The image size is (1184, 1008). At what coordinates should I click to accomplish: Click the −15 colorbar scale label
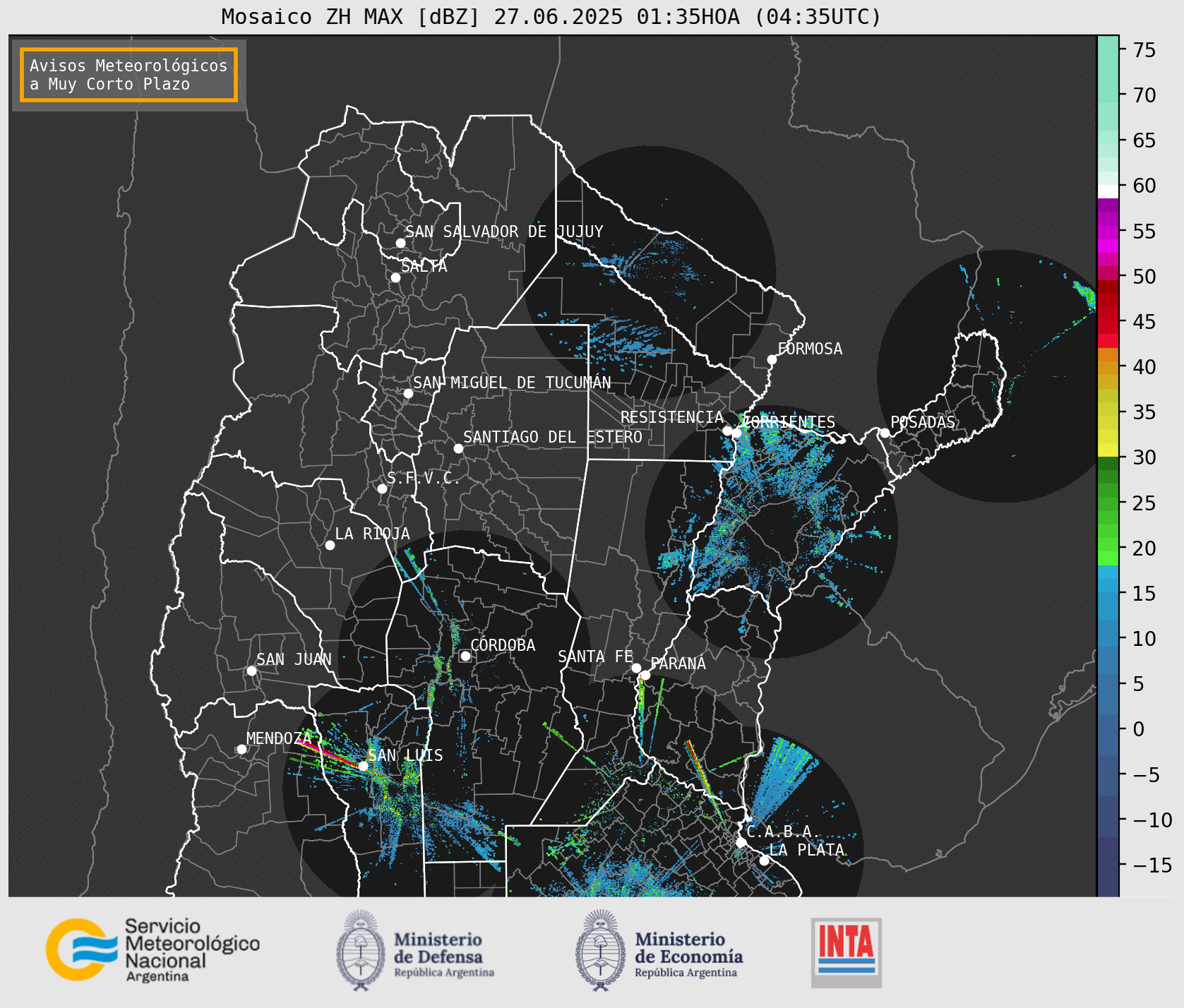(1152, 865)
